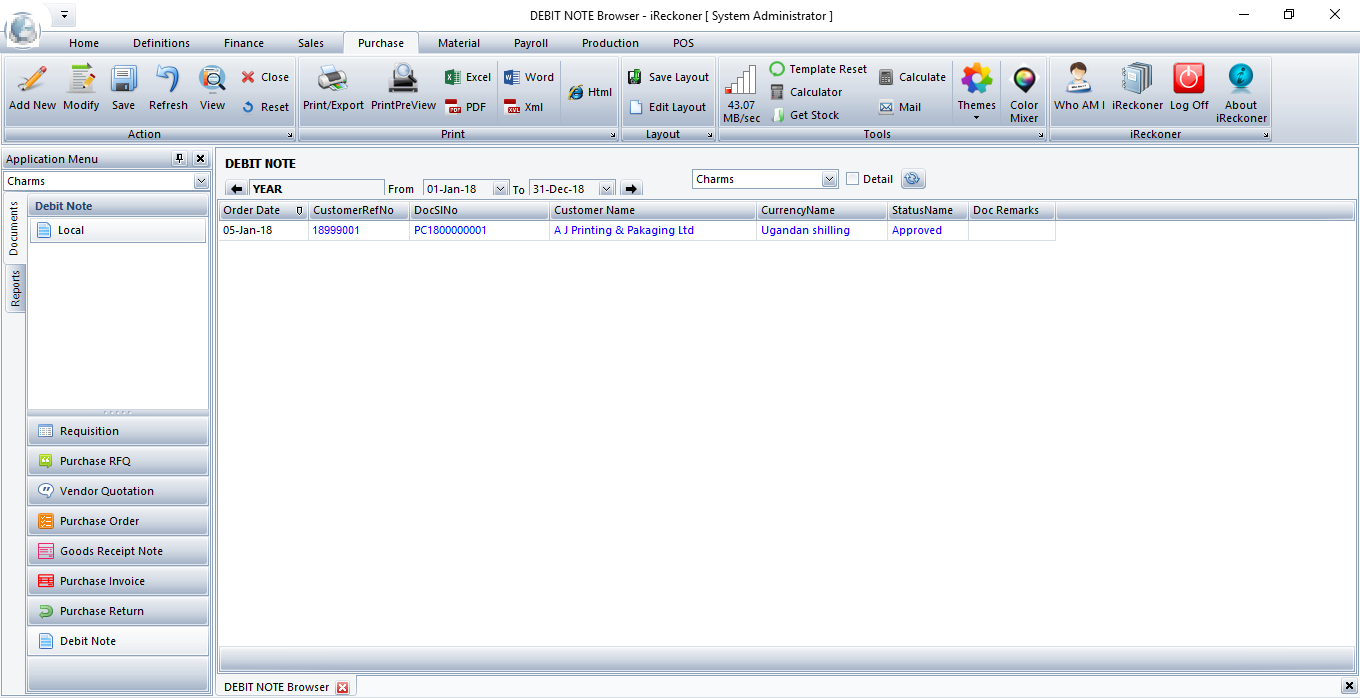Open the Charms company dropdown above grid
Image resolution: width=1360 pixels, height=698 pixels.
coord(829,179)
